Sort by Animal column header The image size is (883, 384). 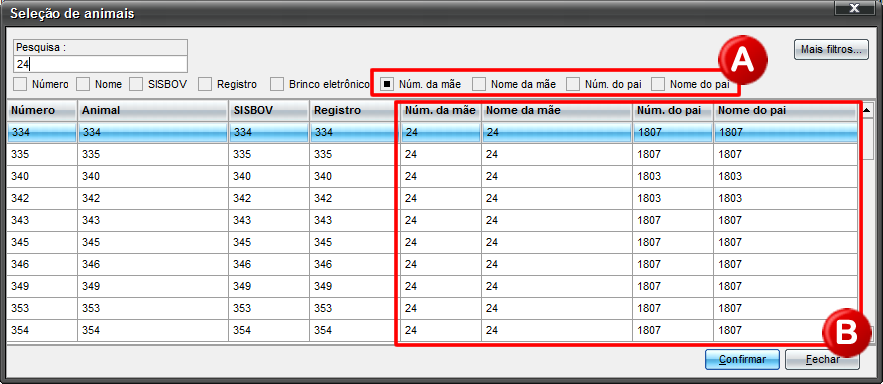(x=153, y=111)
